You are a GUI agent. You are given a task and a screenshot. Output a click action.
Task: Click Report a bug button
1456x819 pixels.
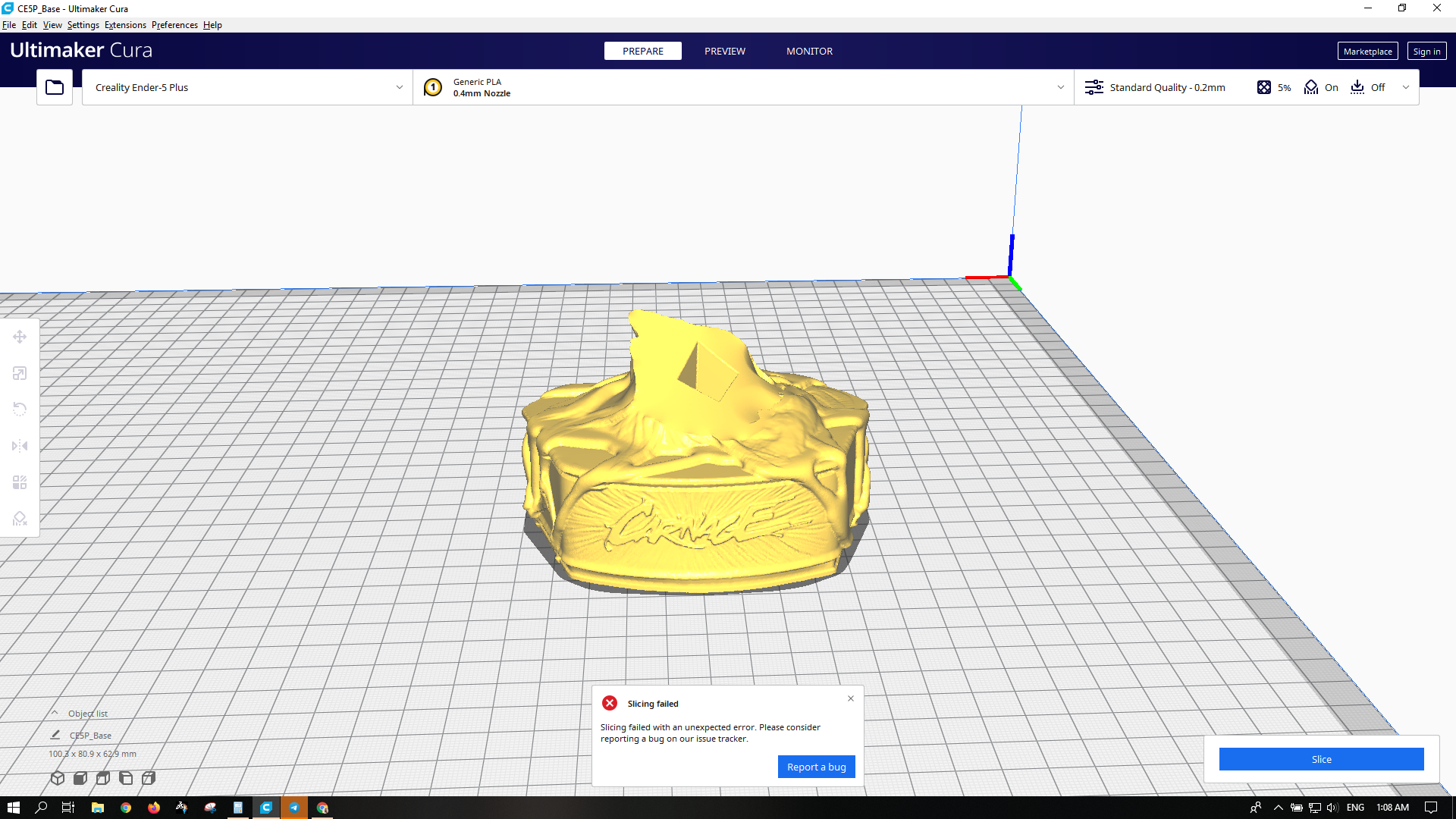817,767
